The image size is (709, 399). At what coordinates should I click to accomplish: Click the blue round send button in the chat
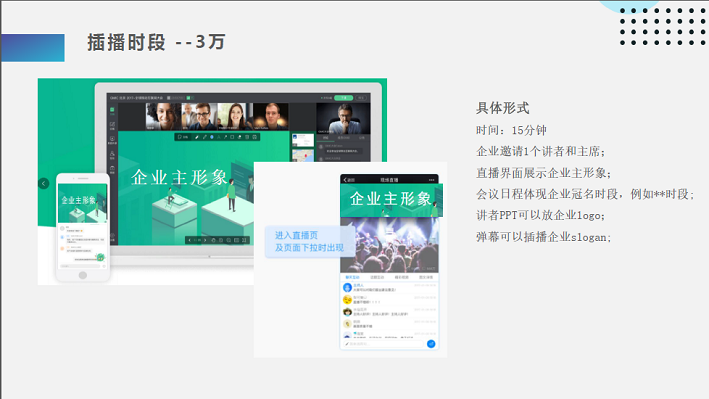click(431, 344)
